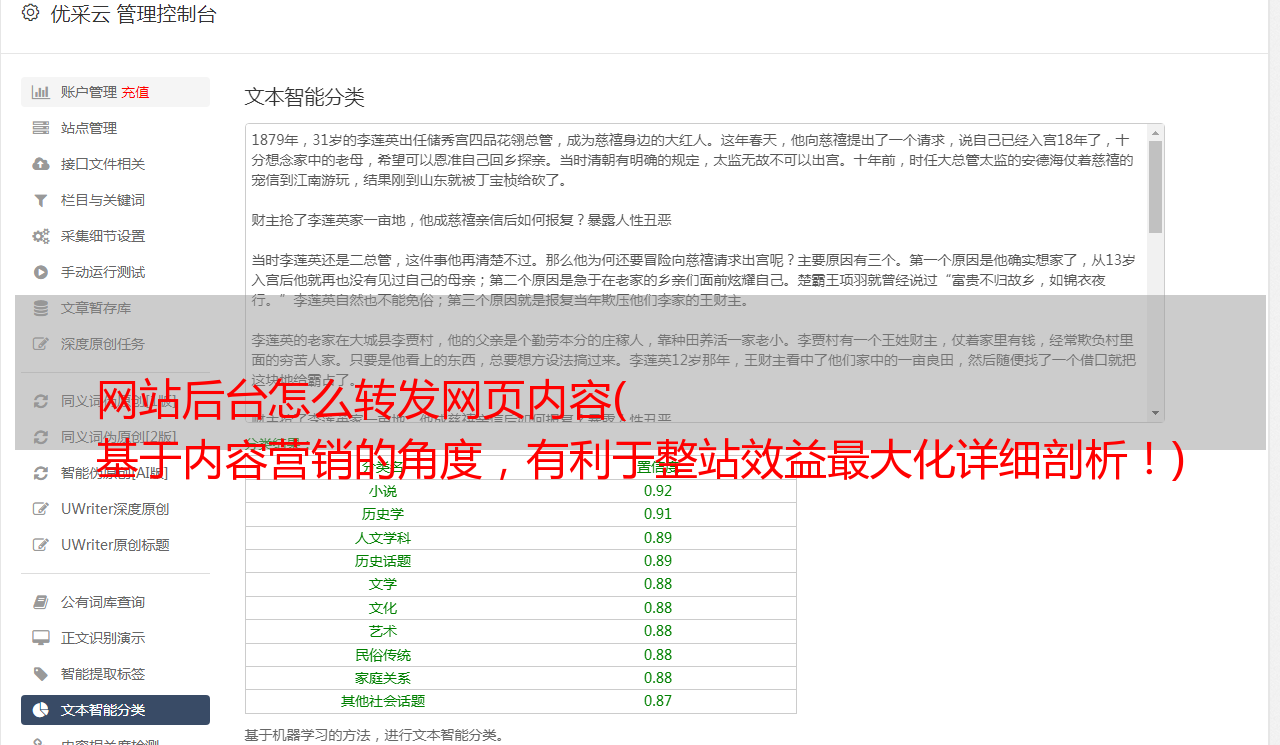Open the 接口文件相关 menu item
1280x745 pixels.
coord(103,164)
